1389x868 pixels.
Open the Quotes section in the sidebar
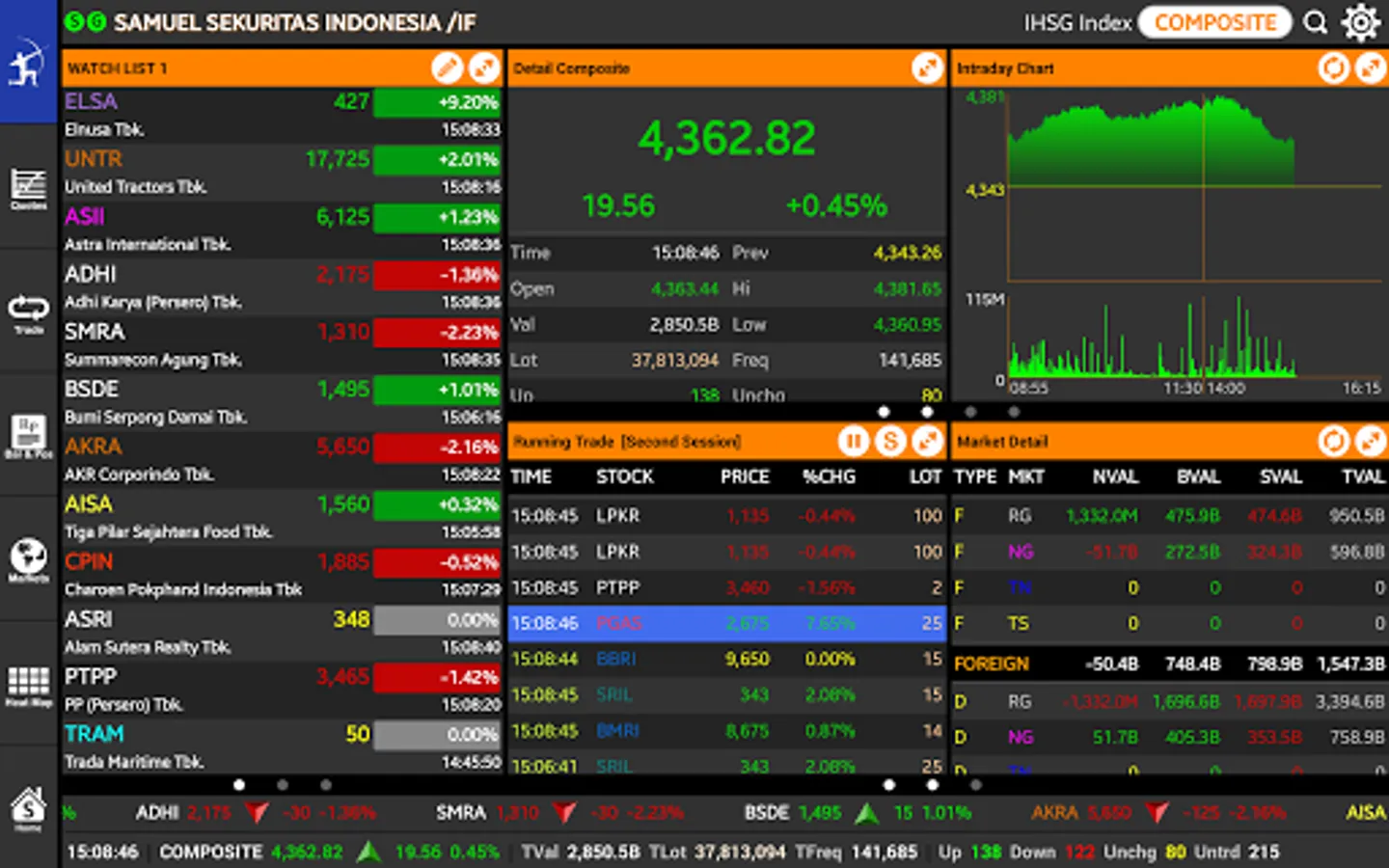click(28, 188)
